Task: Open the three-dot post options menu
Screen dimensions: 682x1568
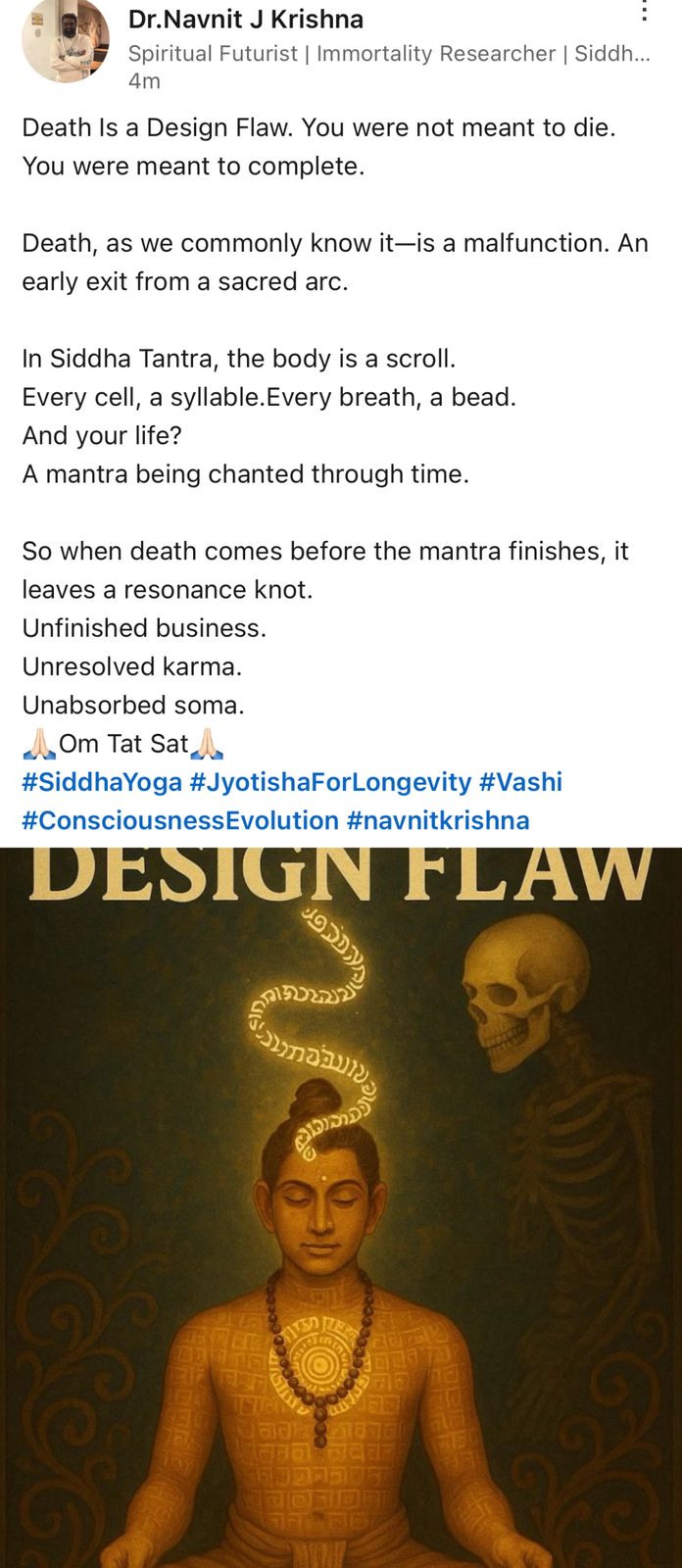Action: tap(644, 12)
